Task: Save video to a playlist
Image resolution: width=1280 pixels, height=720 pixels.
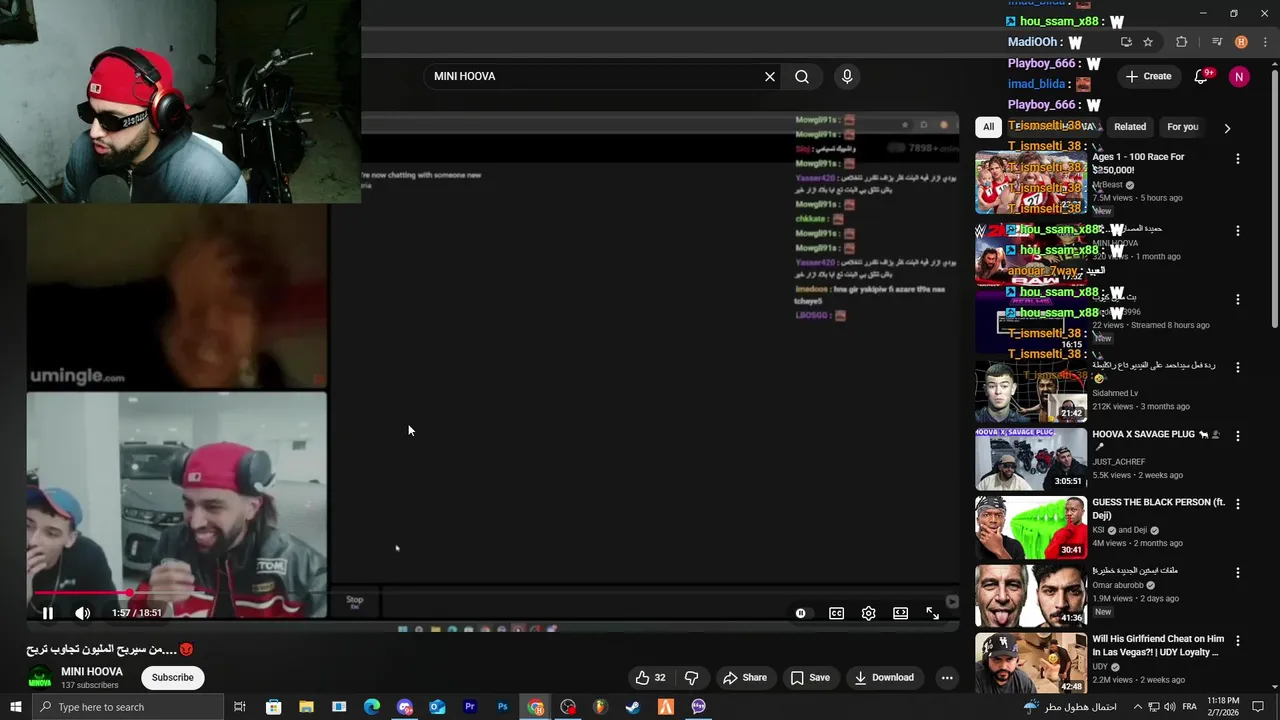Action: click(810, 677)
